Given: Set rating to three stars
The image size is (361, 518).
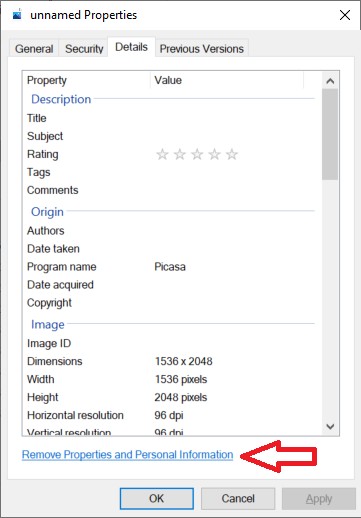Looking at the screenshot, I should [197, 154].
